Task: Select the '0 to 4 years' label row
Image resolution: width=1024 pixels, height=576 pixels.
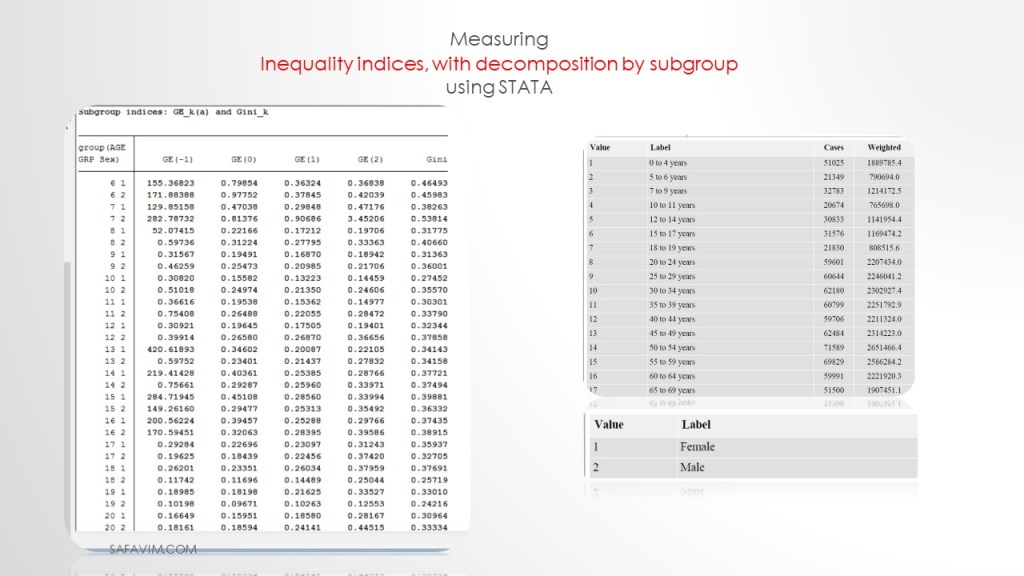Action: coord(667,162)
